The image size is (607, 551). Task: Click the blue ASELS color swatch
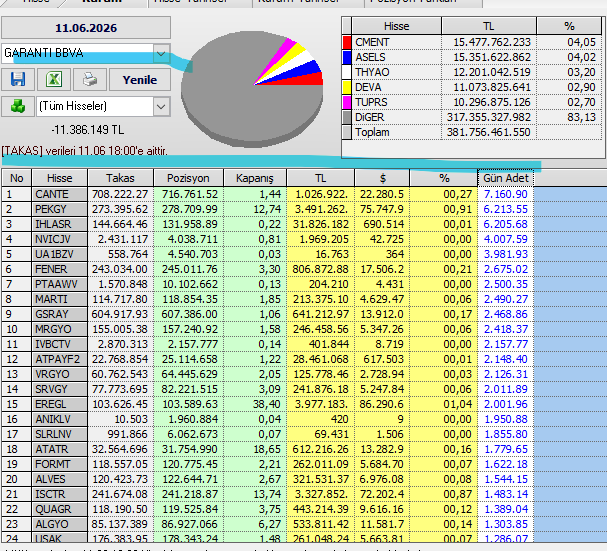pos(347,57)
